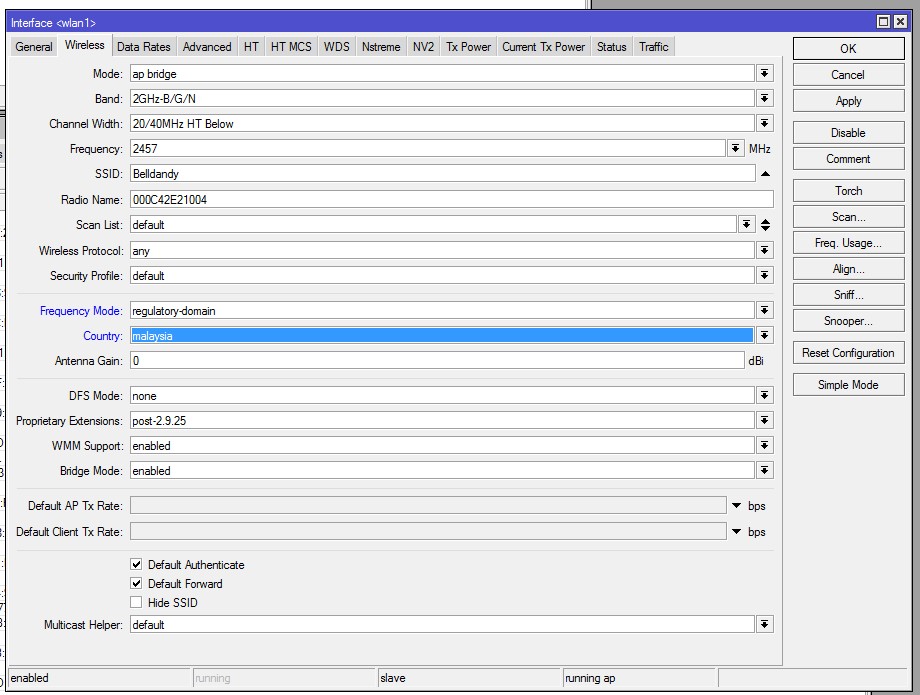Open the Multicast Helper dropdown arrow
Viewport: 920px width, 695px height.
pos(765,624)
